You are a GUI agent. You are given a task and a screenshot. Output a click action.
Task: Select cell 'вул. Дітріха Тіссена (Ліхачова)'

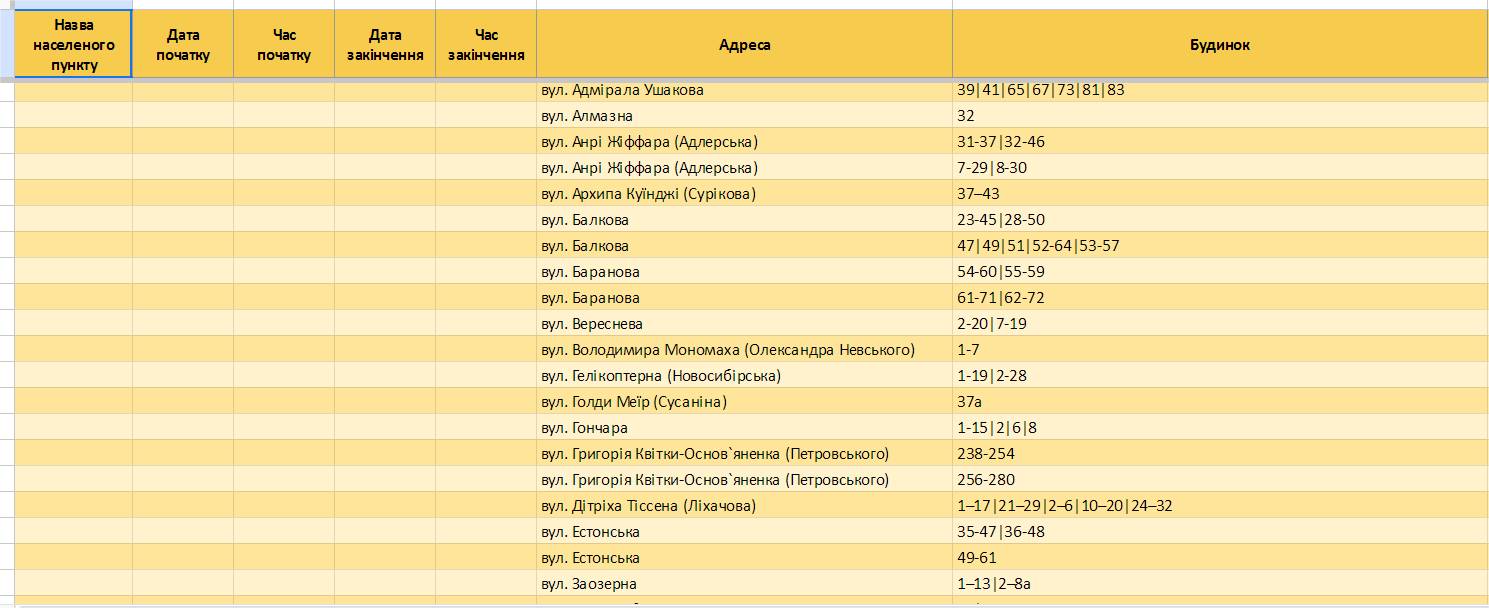(x=744, y=505)
